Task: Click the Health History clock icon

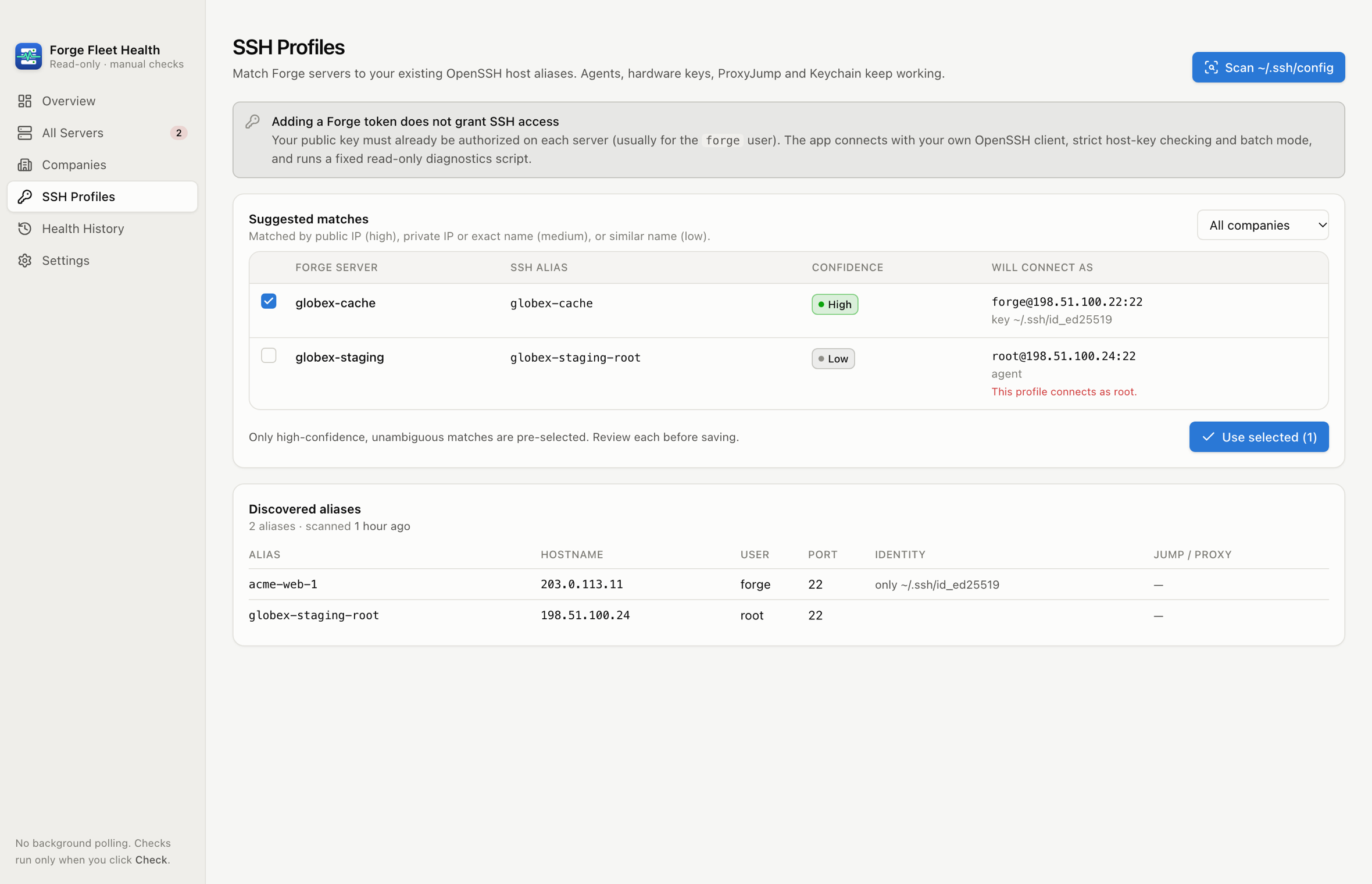Action: 24,229
